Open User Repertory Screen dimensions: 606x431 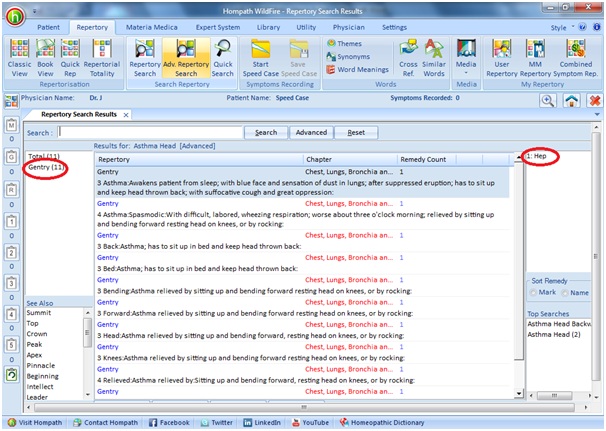(502, 58)
